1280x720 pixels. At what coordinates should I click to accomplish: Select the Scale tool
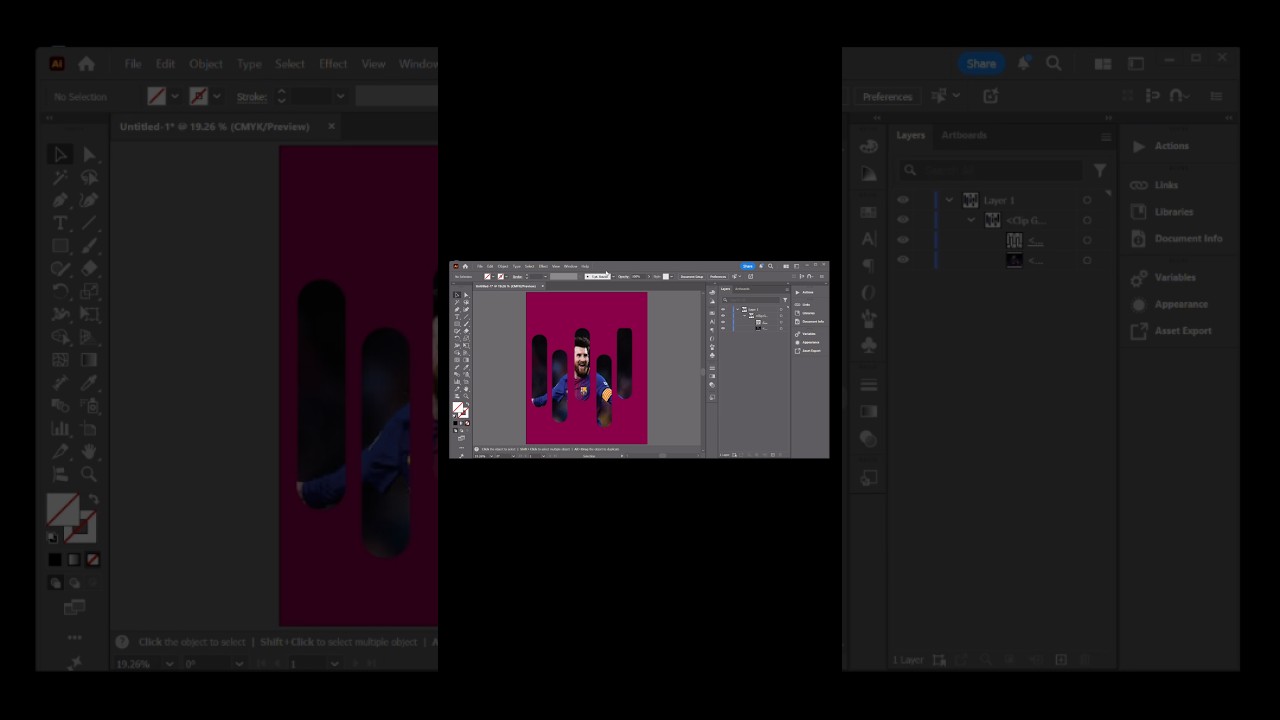coord(89,292)
